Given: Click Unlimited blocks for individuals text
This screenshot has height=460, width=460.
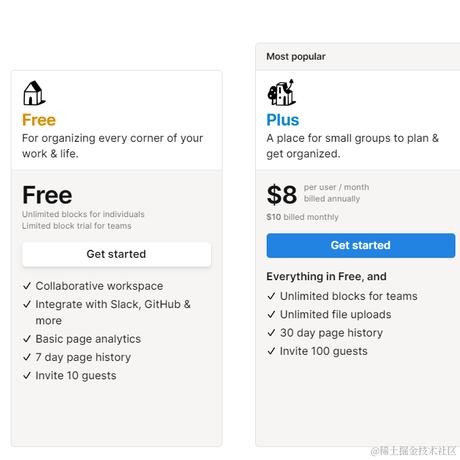Looking at the screenshot, I should 83,214.
